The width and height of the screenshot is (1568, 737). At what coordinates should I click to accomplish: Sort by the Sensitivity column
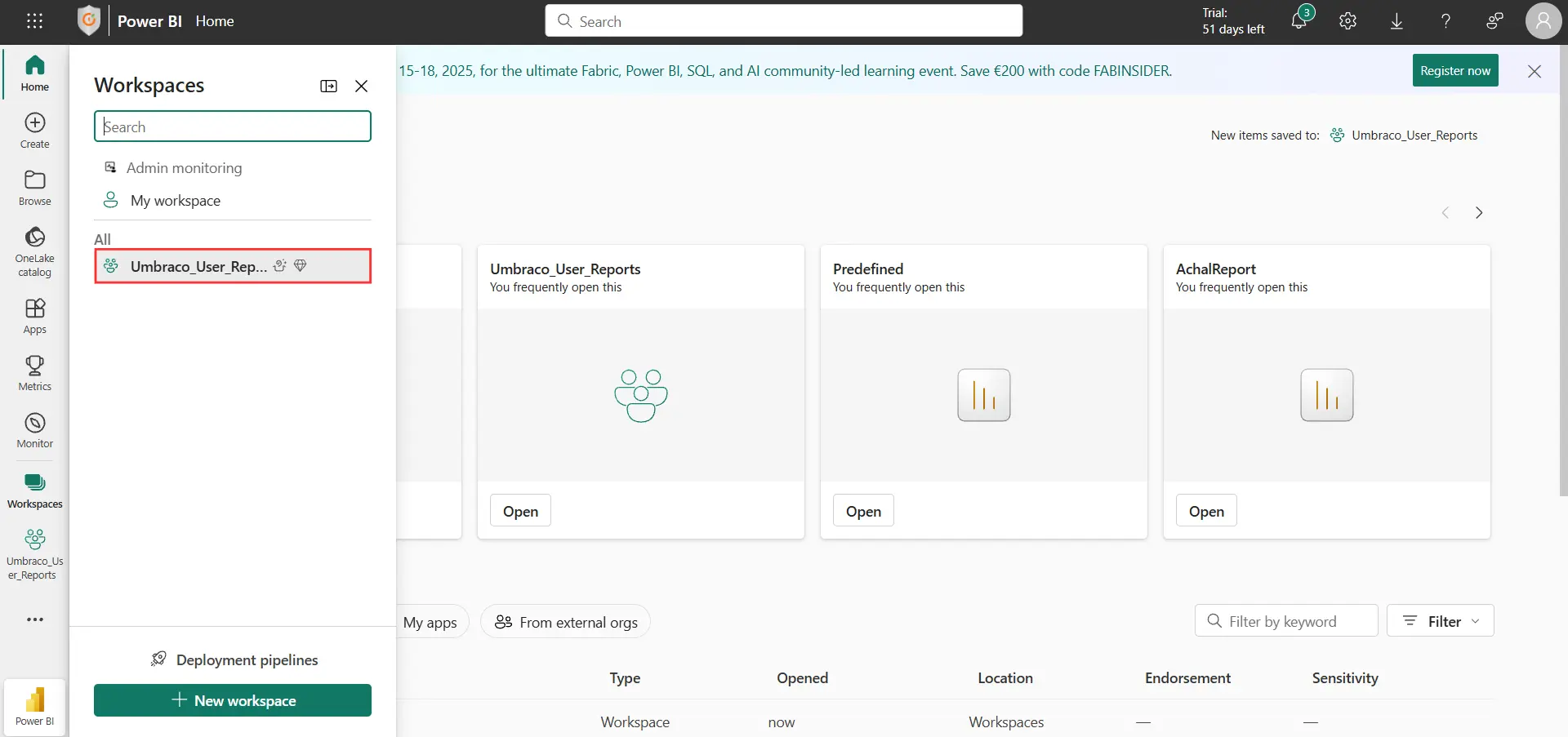coord(1345,678)
